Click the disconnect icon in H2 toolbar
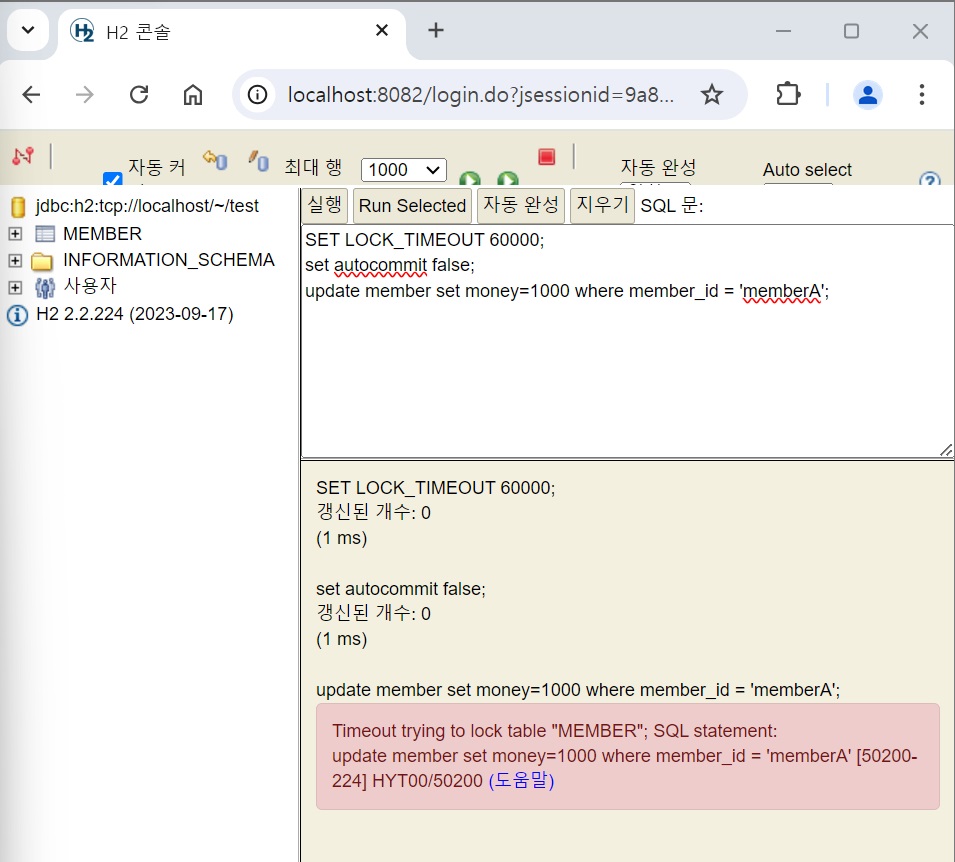955x862 pixels. [23, 157]
